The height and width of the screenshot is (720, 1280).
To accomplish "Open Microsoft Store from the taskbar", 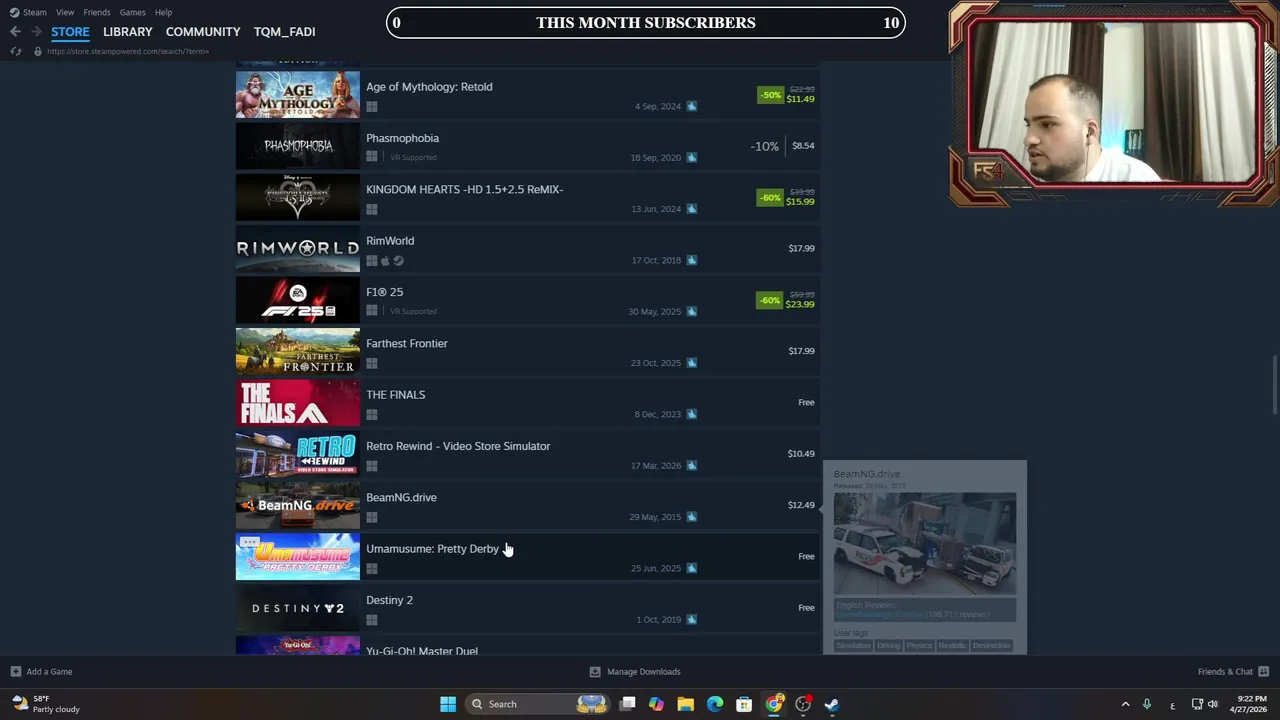I will pos(744,704).
